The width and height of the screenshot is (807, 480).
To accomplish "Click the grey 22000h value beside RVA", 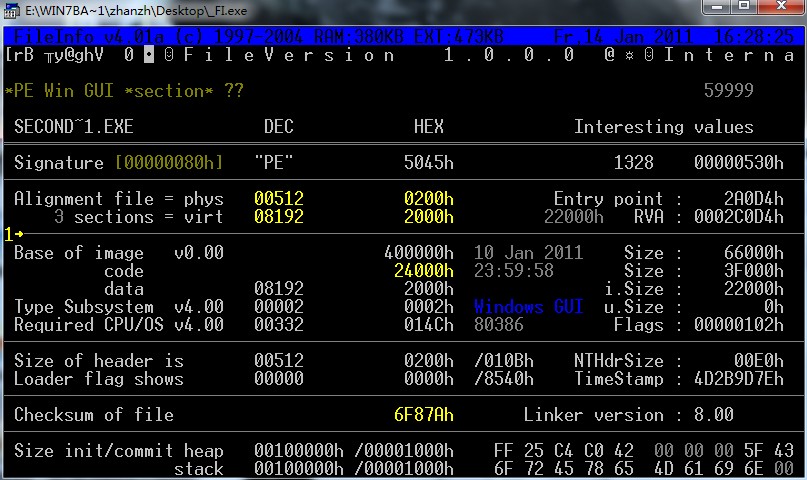I will tap(574, 217).
